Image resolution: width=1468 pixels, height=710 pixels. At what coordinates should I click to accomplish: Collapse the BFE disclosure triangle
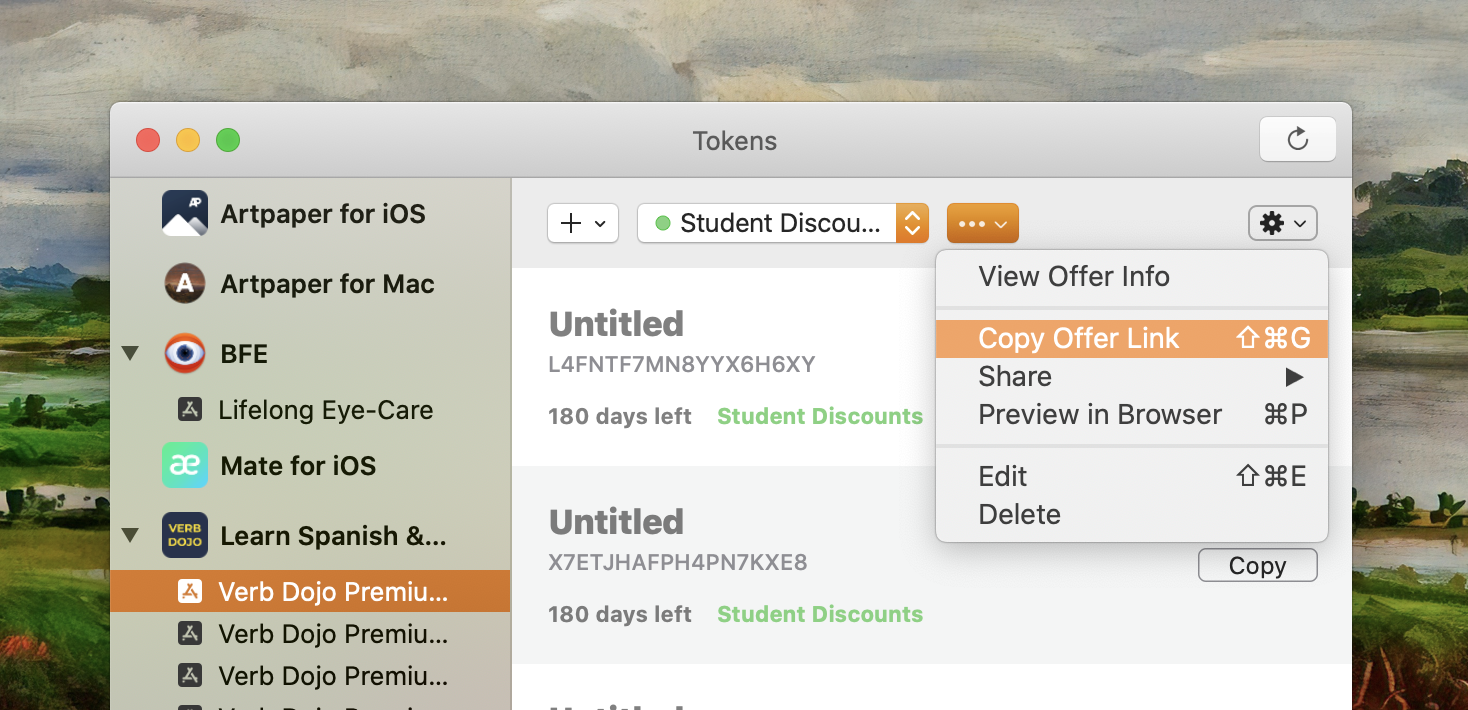(130, 354)
